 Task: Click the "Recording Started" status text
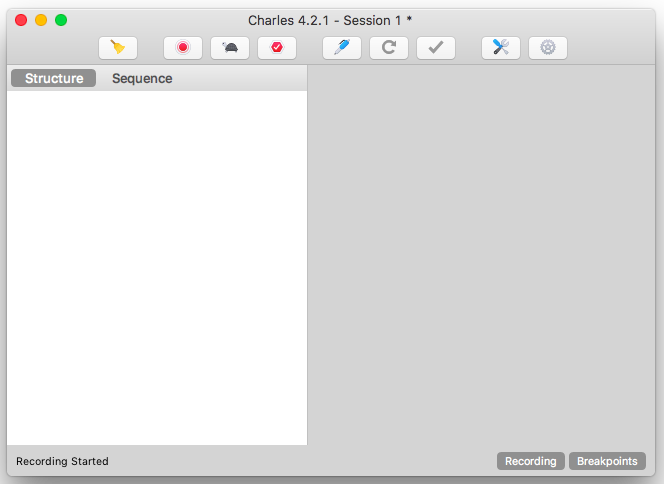coord(62,461)
